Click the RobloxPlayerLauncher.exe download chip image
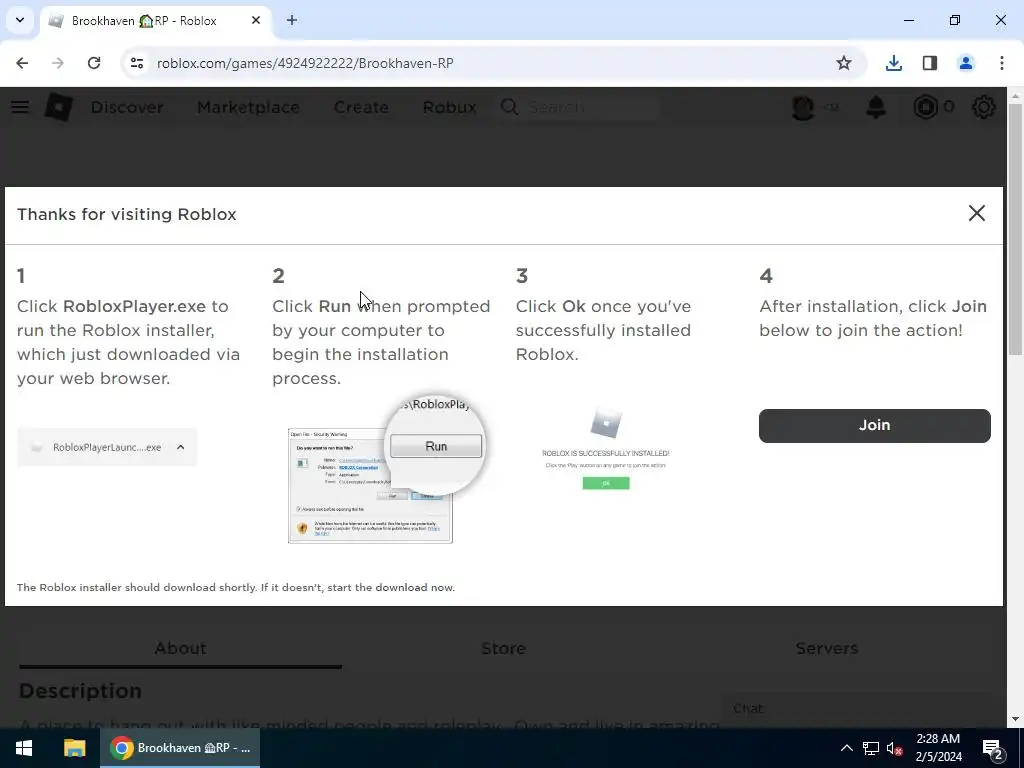Screen dimensions: 1024x768 (107, 447)
